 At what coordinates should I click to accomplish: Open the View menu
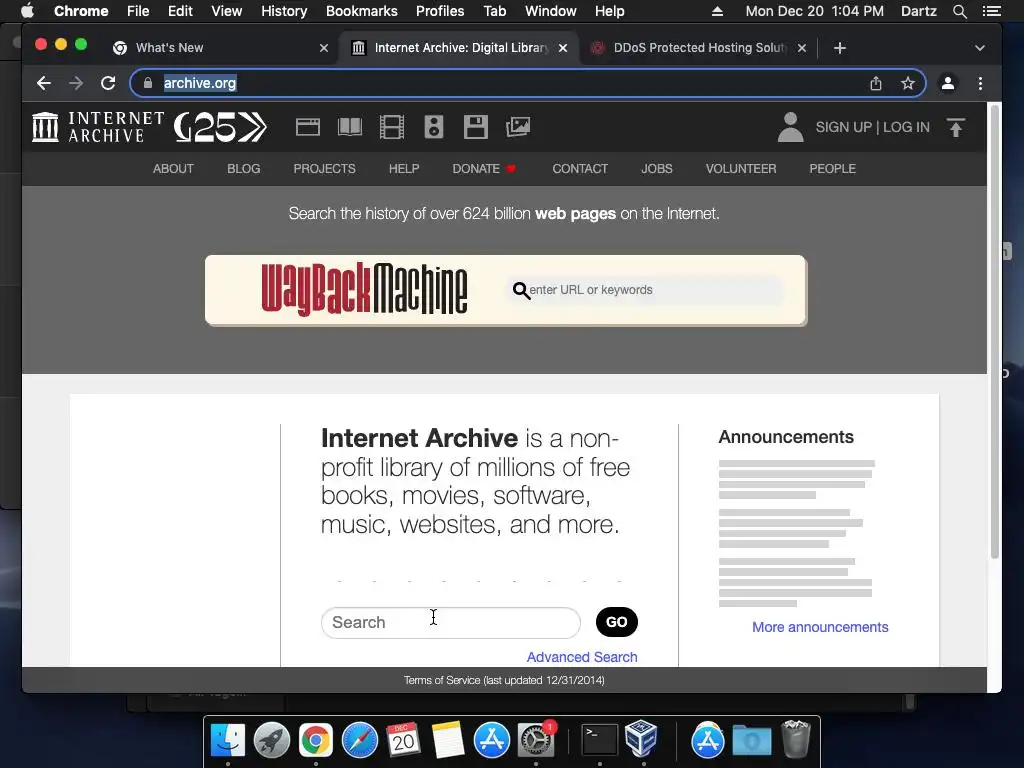pyautogui.click(x=227, y=11)
